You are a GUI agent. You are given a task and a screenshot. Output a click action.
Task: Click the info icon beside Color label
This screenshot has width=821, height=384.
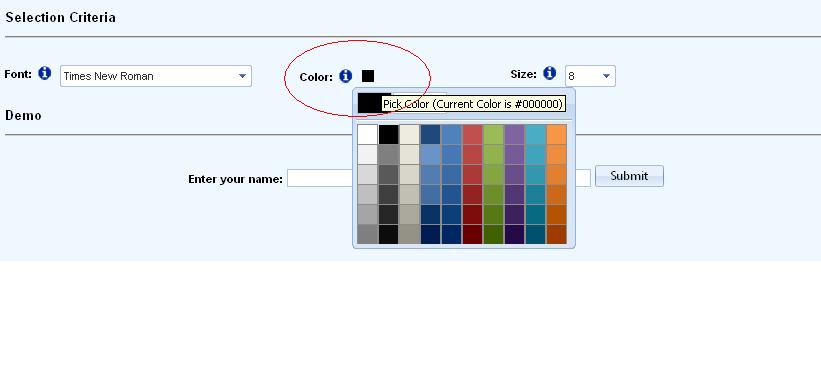click(x=346, y=76)
